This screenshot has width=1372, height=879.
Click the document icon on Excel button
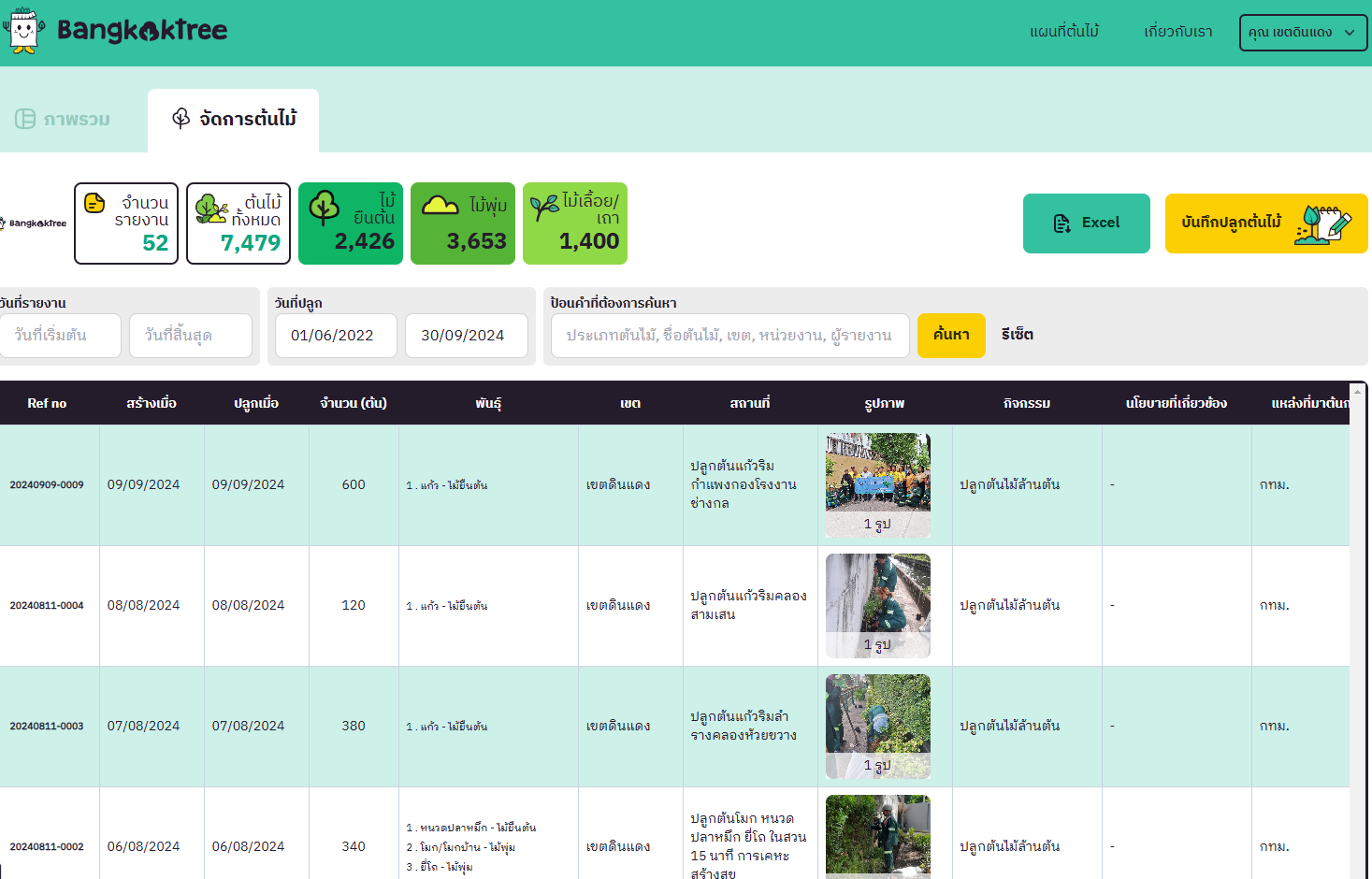1061,223
